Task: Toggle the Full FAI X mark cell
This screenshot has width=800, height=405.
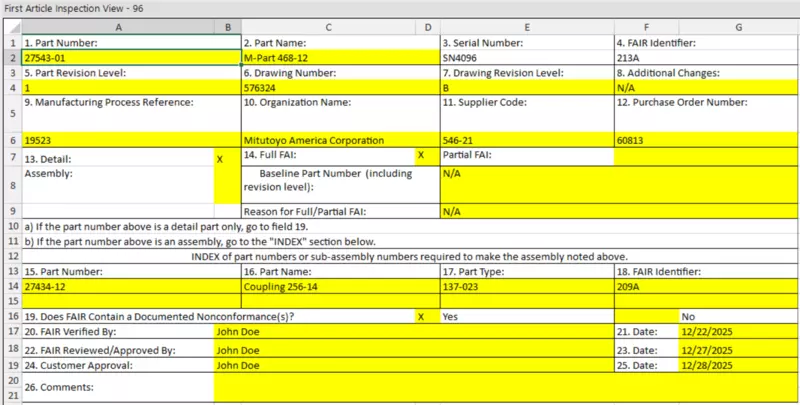Action: tap(428, 156)
